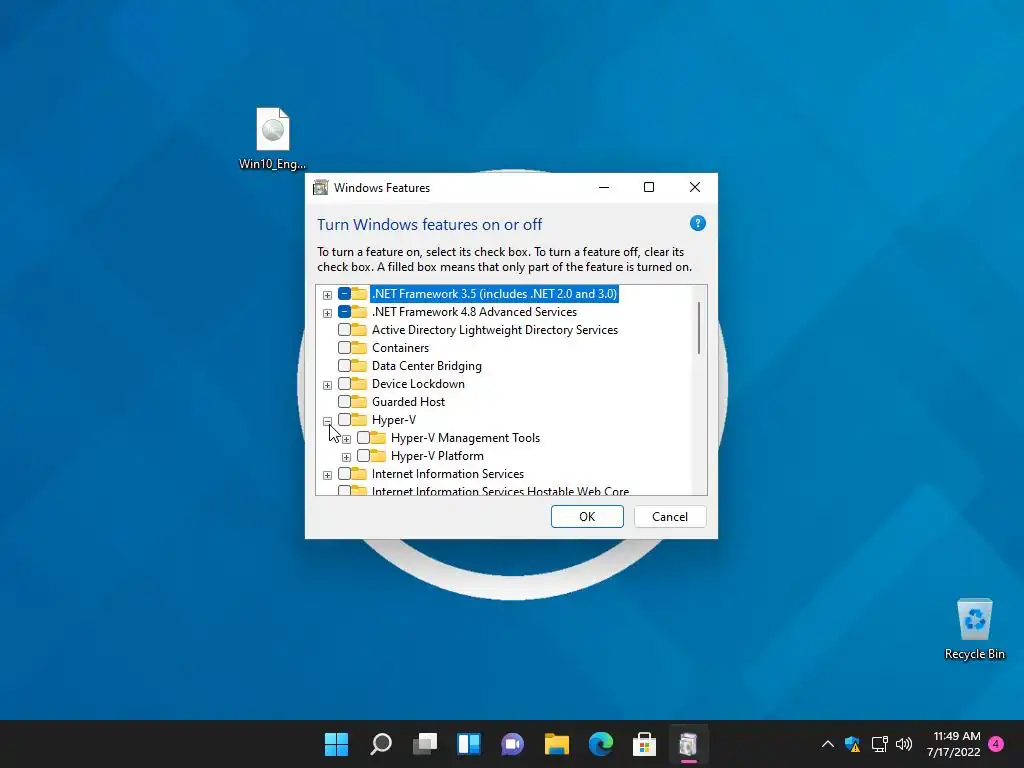This screenshot has width=1024, height=768.
Task: Open the clock and date in taskbar
Action: pyautogui.click(x=953, y=744)
